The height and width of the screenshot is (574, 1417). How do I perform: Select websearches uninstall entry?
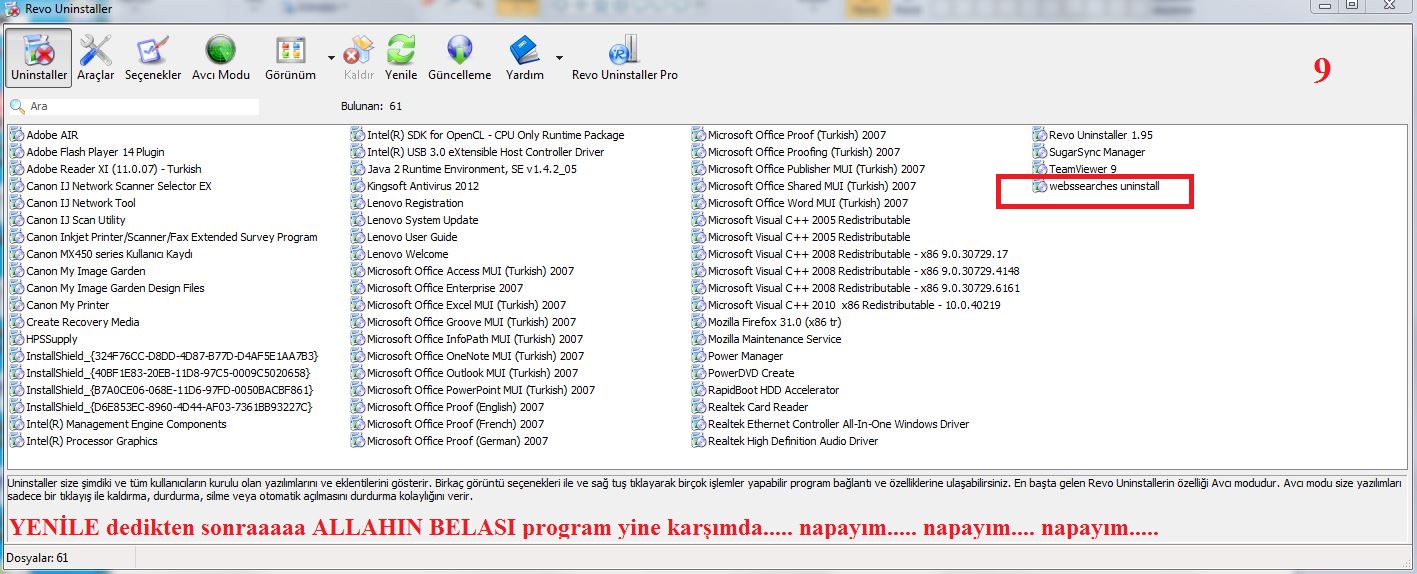click(x=1096, y=186)
